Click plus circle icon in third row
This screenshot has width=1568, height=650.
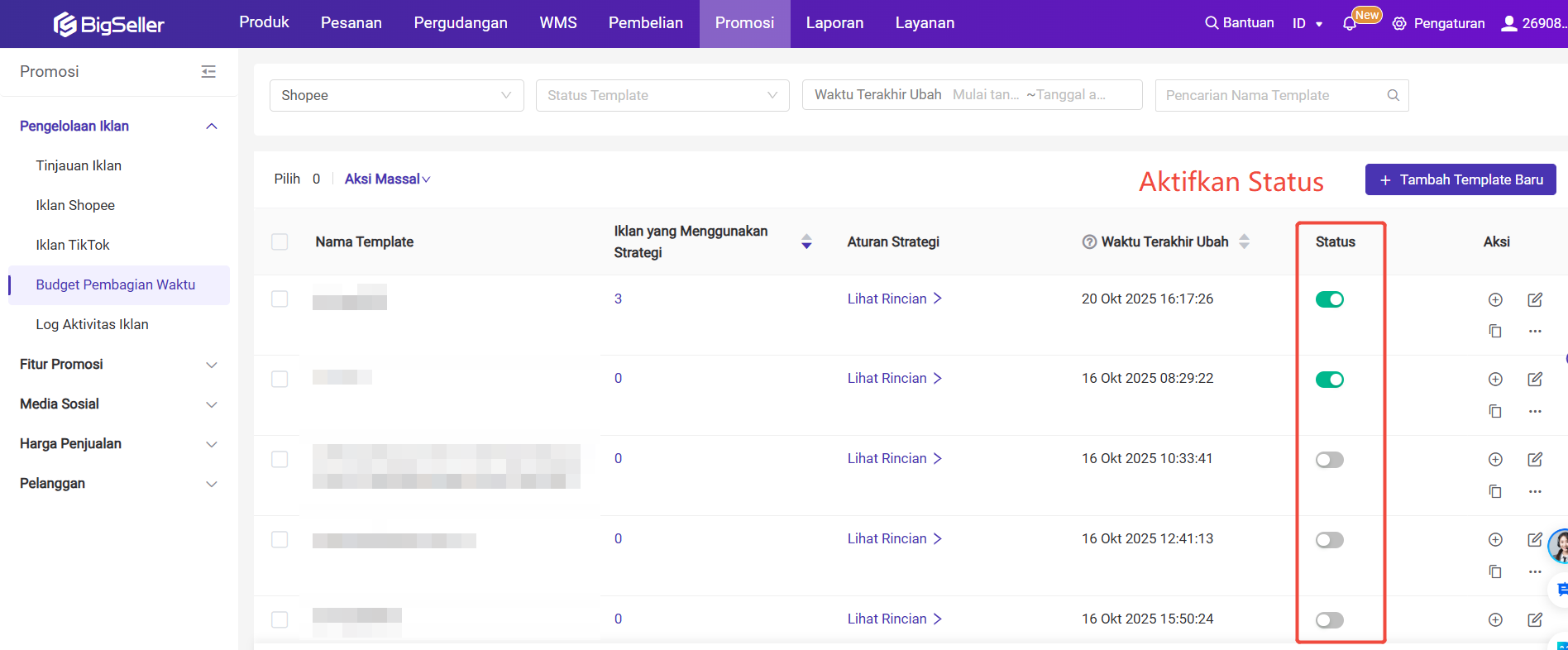(1495, 459)
